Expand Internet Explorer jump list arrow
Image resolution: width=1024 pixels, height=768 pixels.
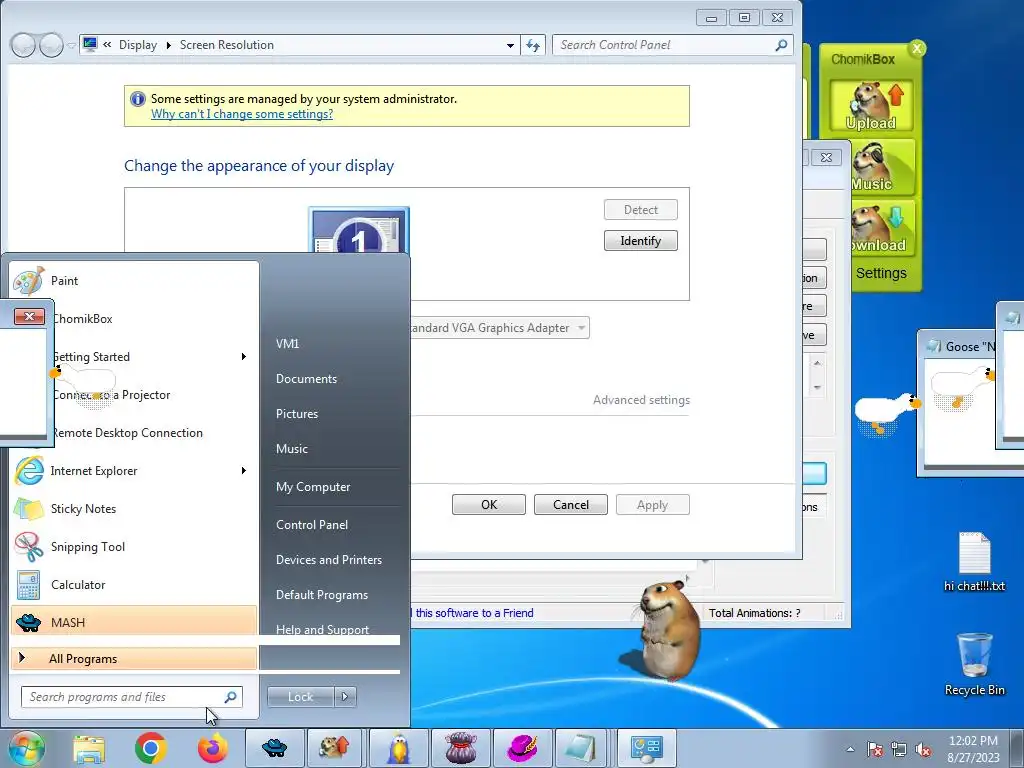pos(244,471)
